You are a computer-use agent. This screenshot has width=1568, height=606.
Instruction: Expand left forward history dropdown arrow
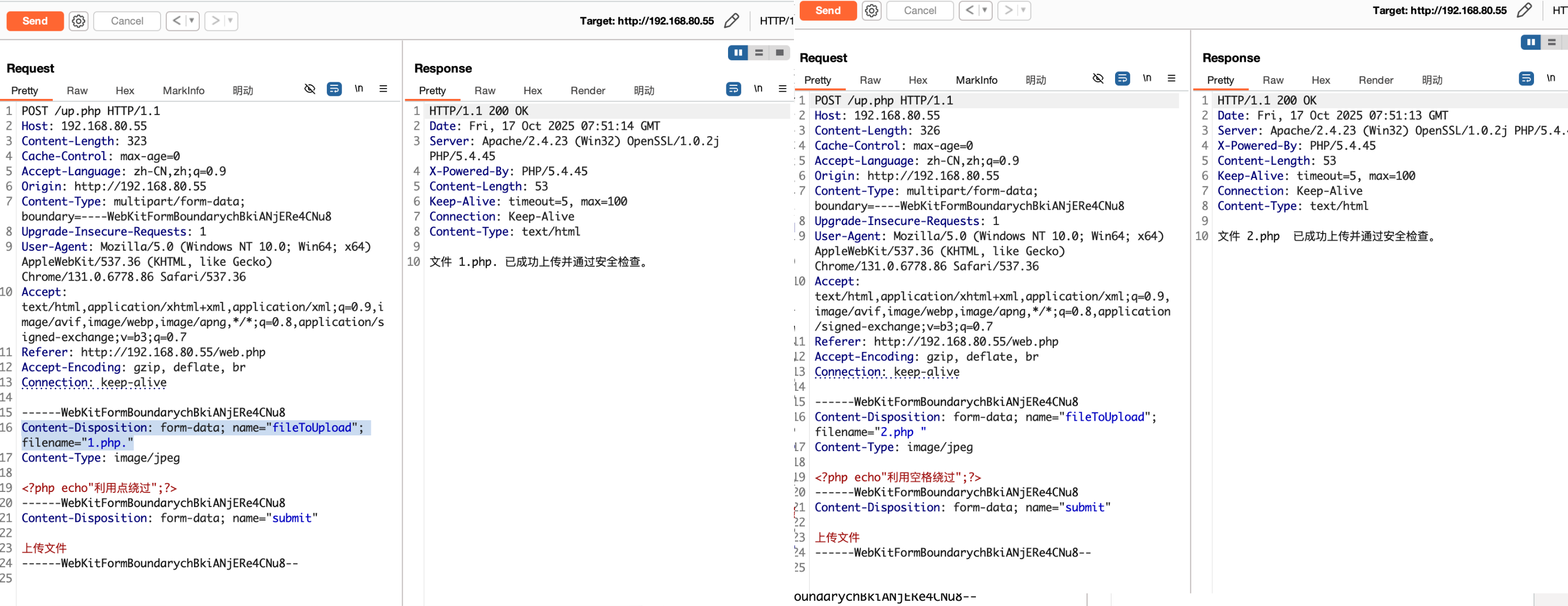[x=230, y=21]
